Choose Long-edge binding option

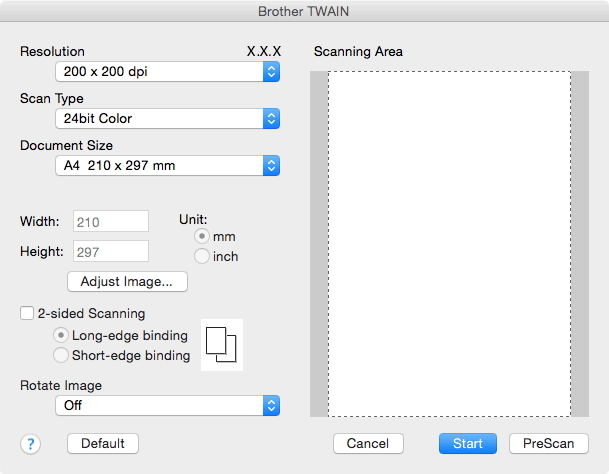[x=61, y=335]
